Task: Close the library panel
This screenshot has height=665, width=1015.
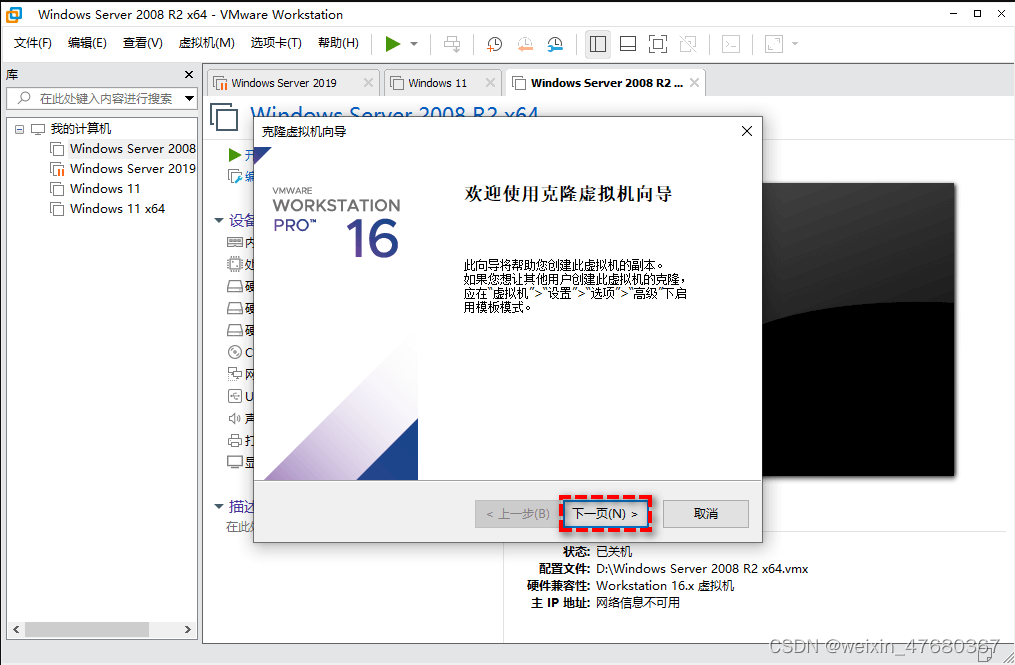Action: 189,74
